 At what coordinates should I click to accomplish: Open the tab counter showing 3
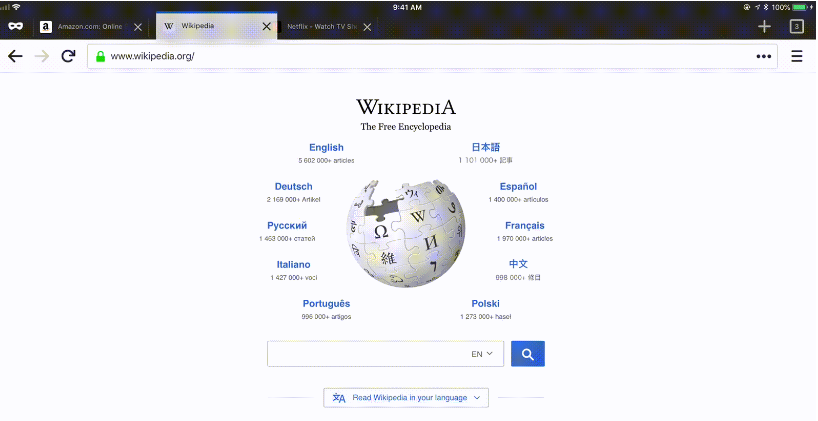(797, 27)
